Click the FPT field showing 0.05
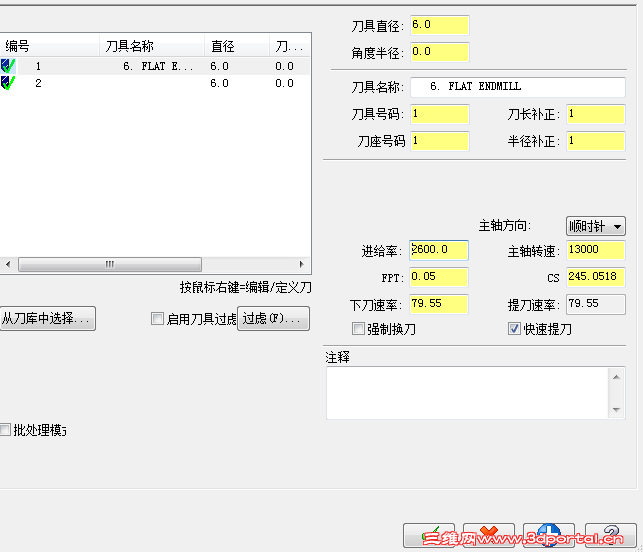Screen dimensions: 643x552 (439, 277)
